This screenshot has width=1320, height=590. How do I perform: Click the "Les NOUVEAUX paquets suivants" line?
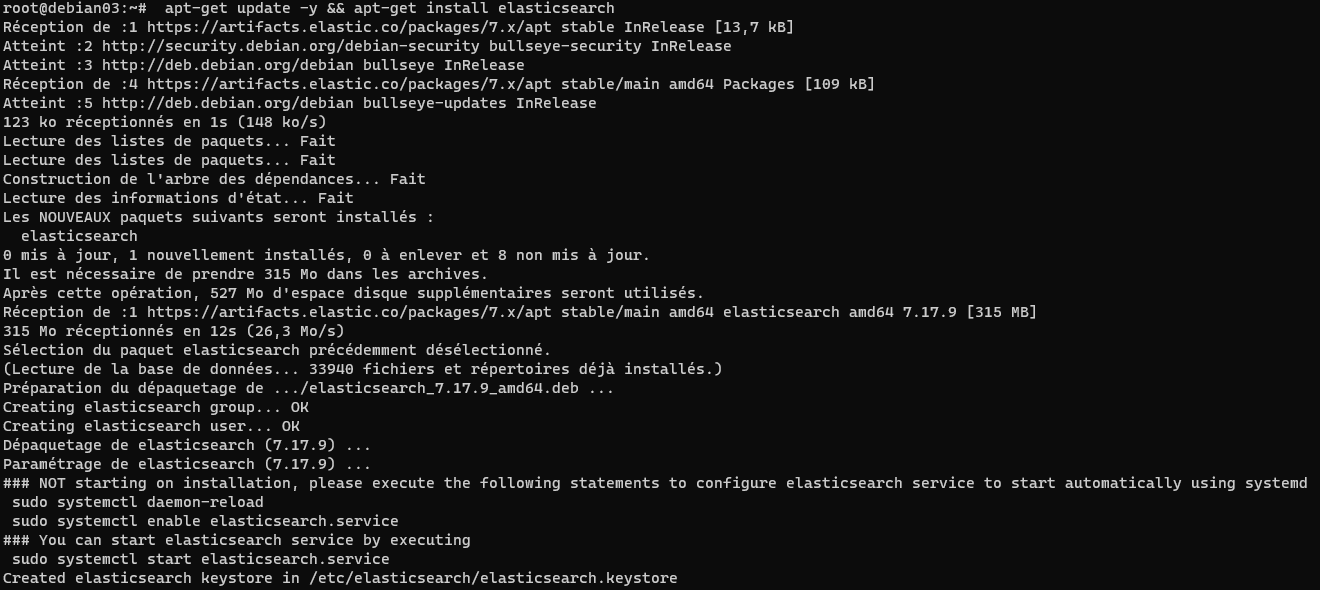[x=218, y=217]
